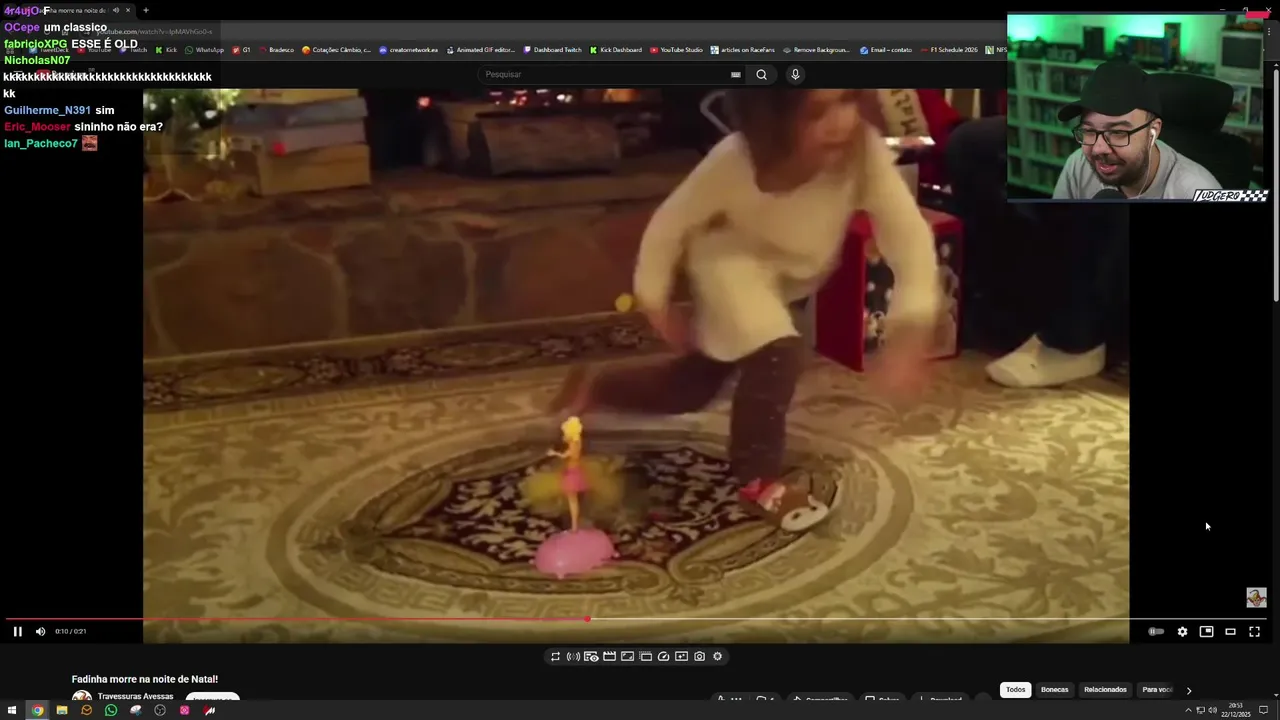The height and width of the screenshot is (720, 1280).
Task: Open the G1 bookmark
Action: pos(241,50)
